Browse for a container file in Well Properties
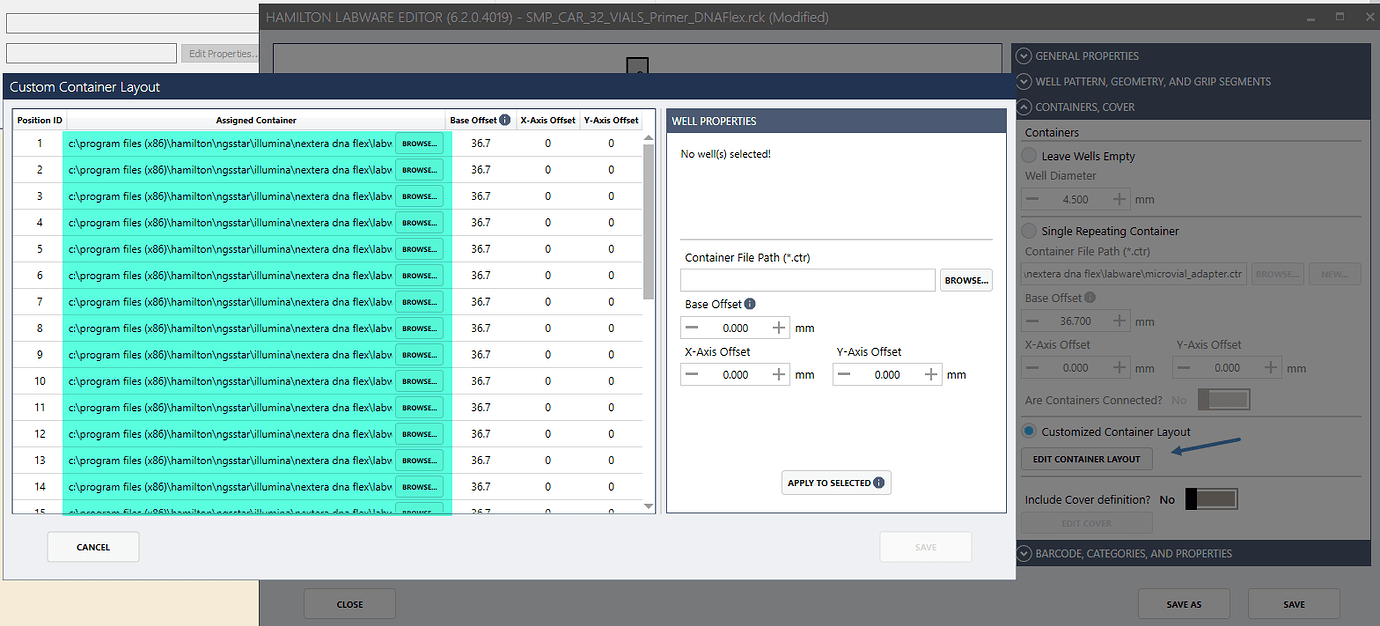 965,280
